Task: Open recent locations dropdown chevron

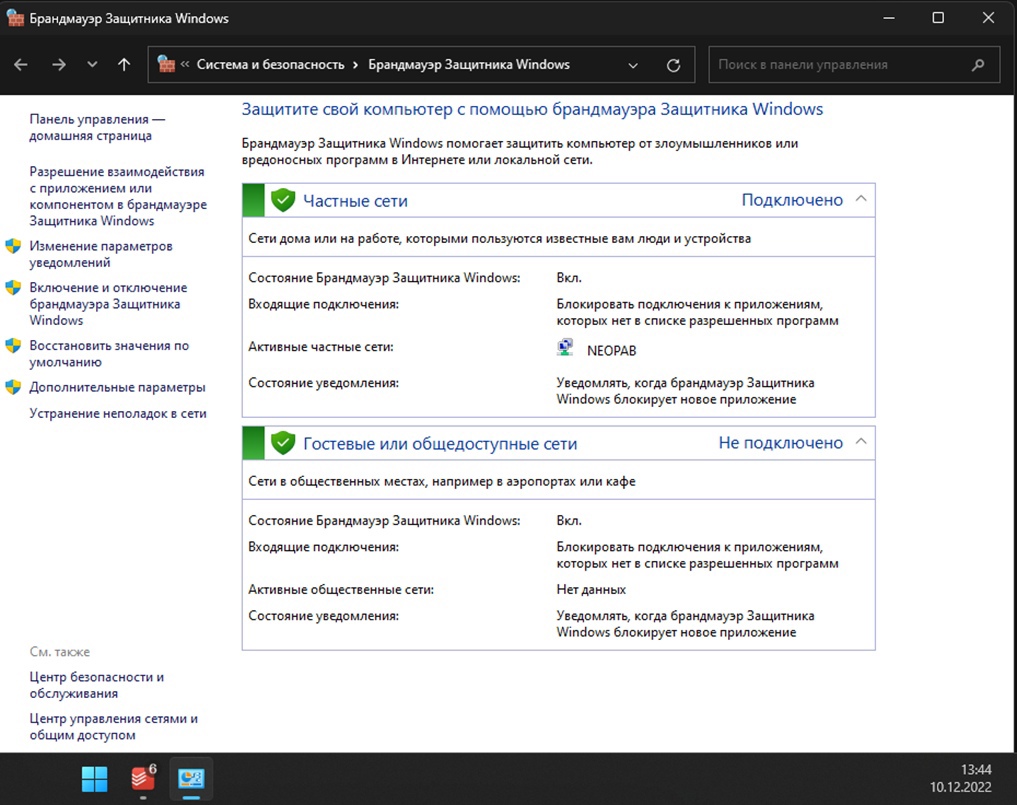Action: [x=92, y=65]
